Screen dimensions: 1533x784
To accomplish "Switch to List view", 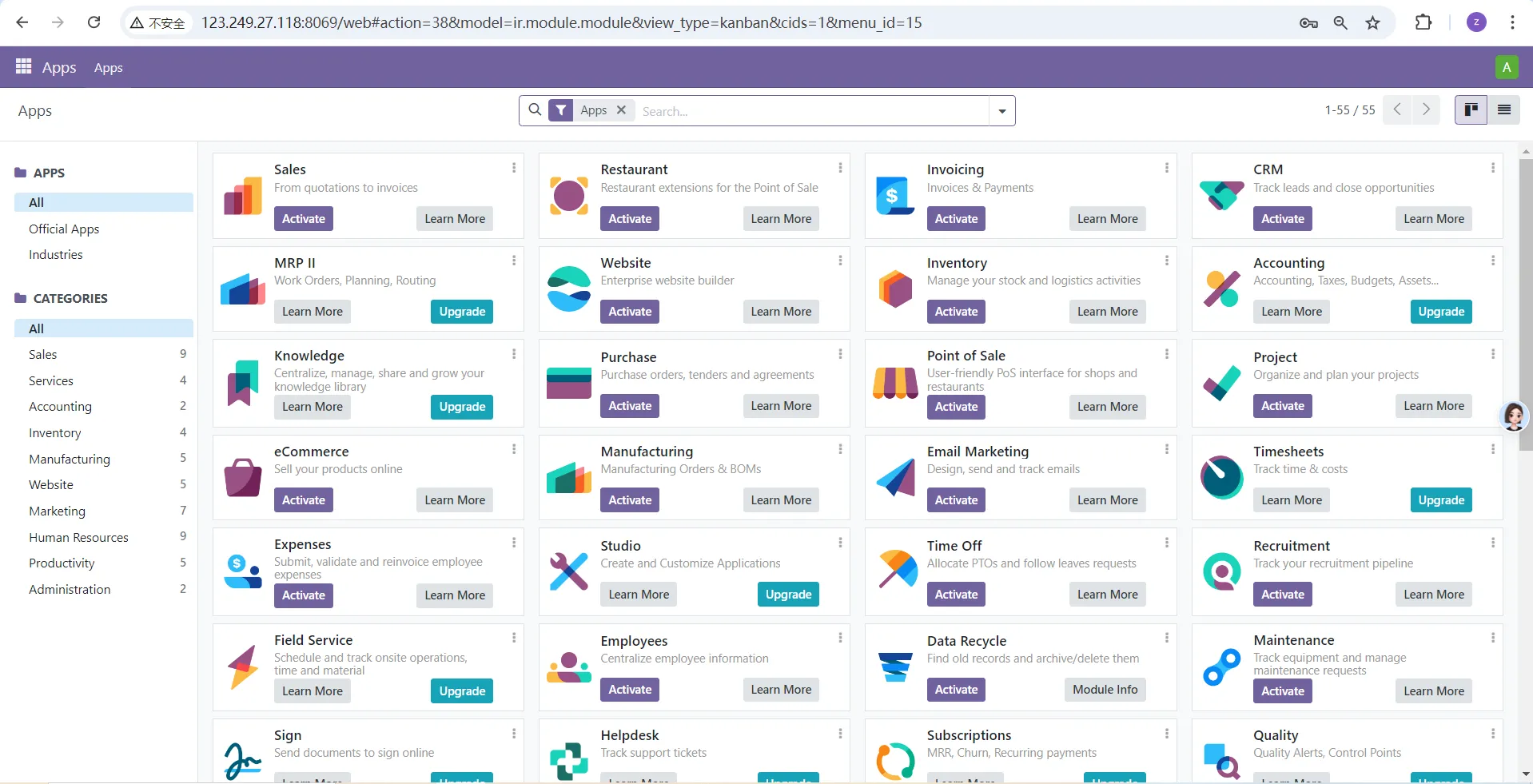I will 1503,109.
